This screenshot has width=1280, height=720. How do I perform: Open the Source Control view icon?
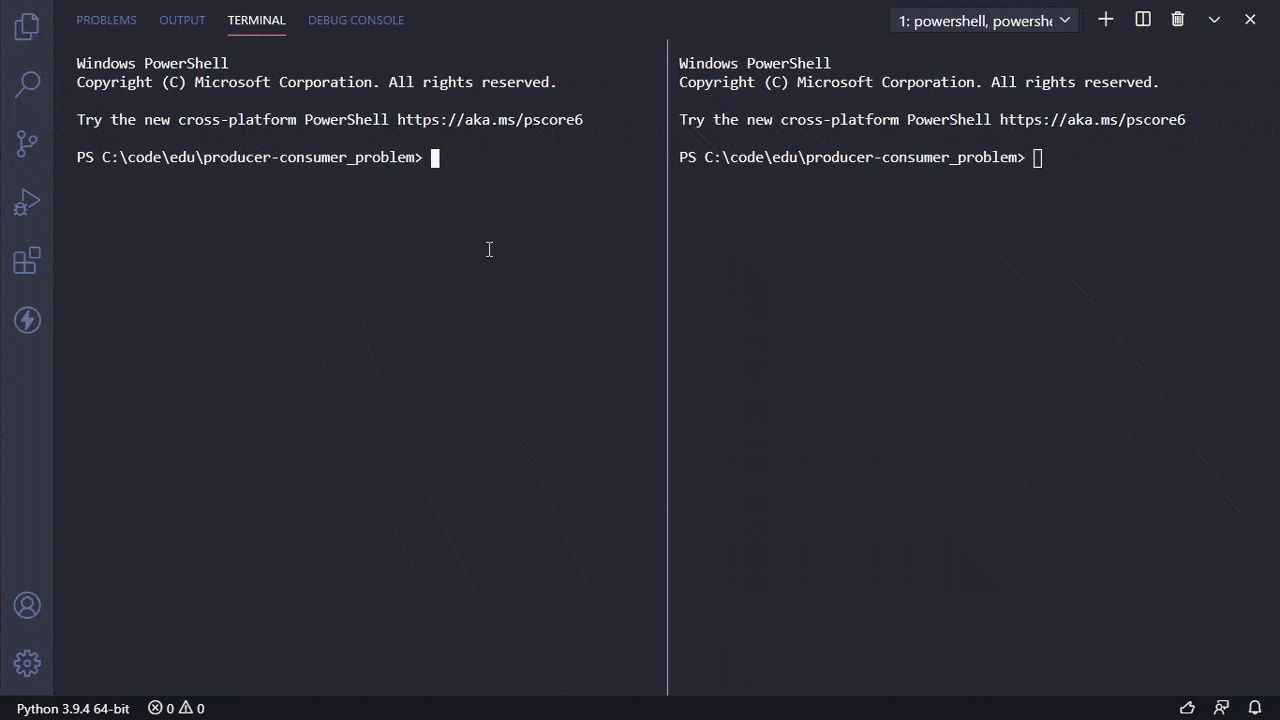click(x=27, y=144)
